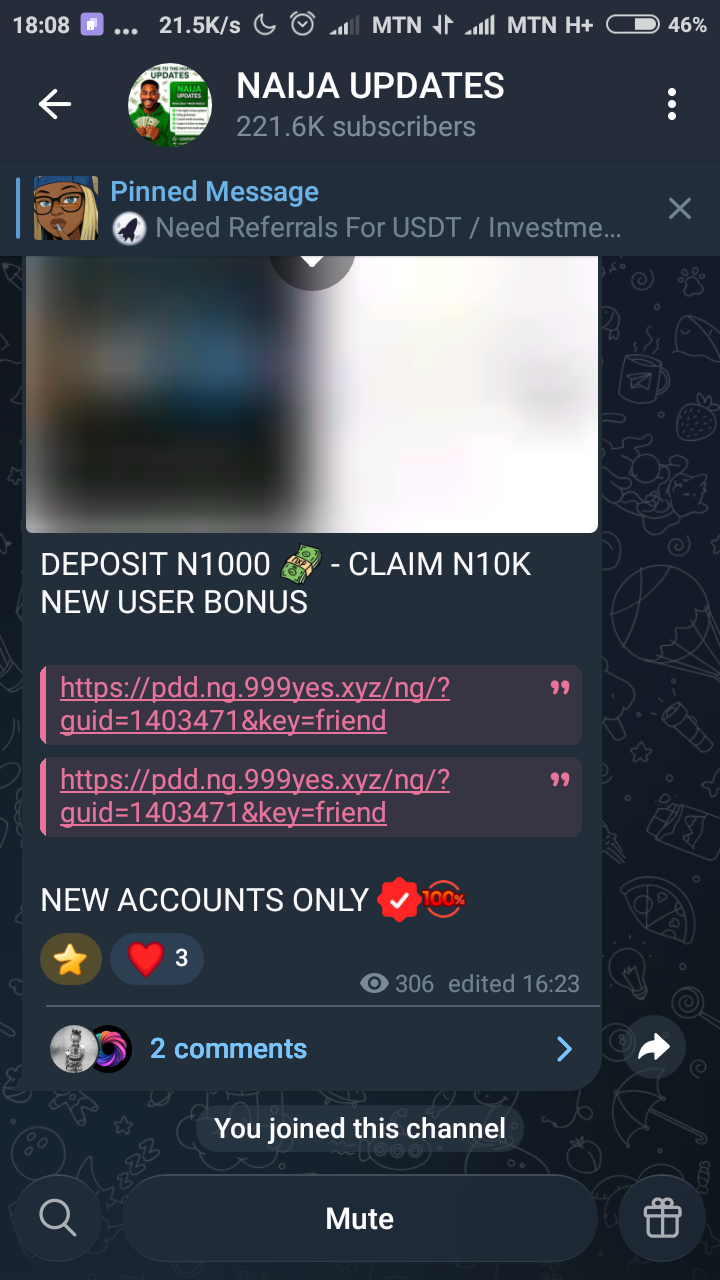The height and width of the screenshot is (1280, 720).
Task: Expand comments using the right chevron
Action: coord(565,1048)
